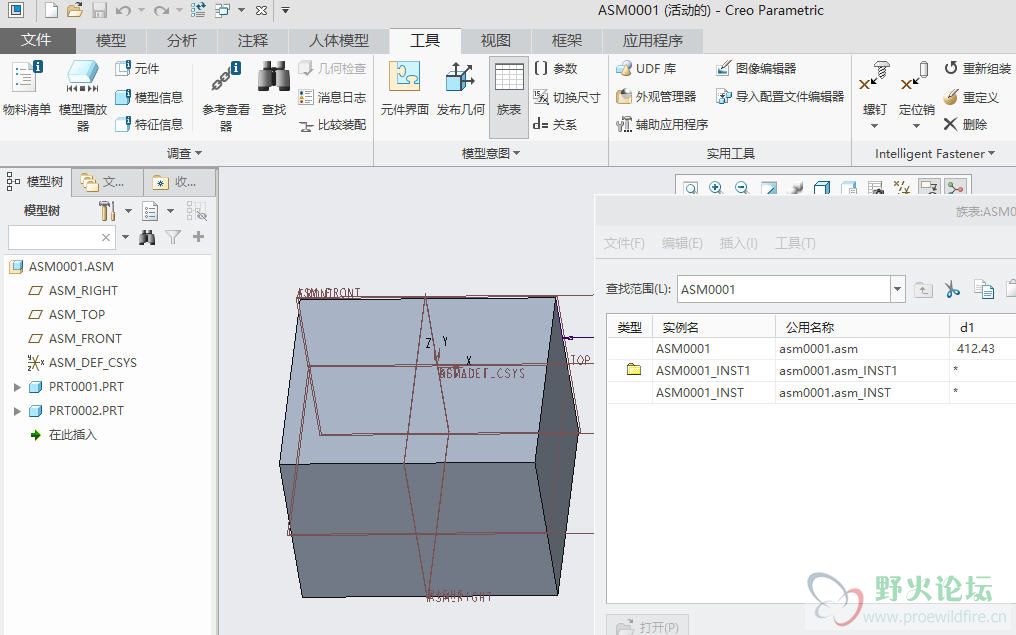Click the 查找 binoculars tool in ribbon
The height and width of the screenshot is (635, 1016).
click(x=273, y=88)
